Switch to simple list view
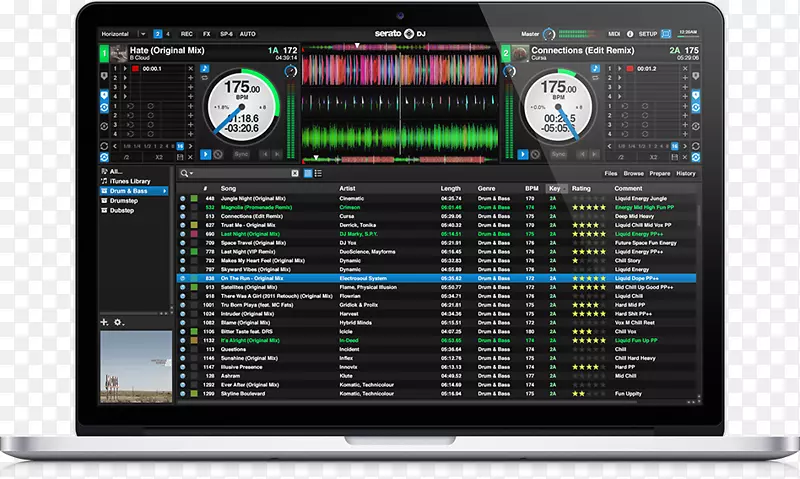 pos(318,173)
